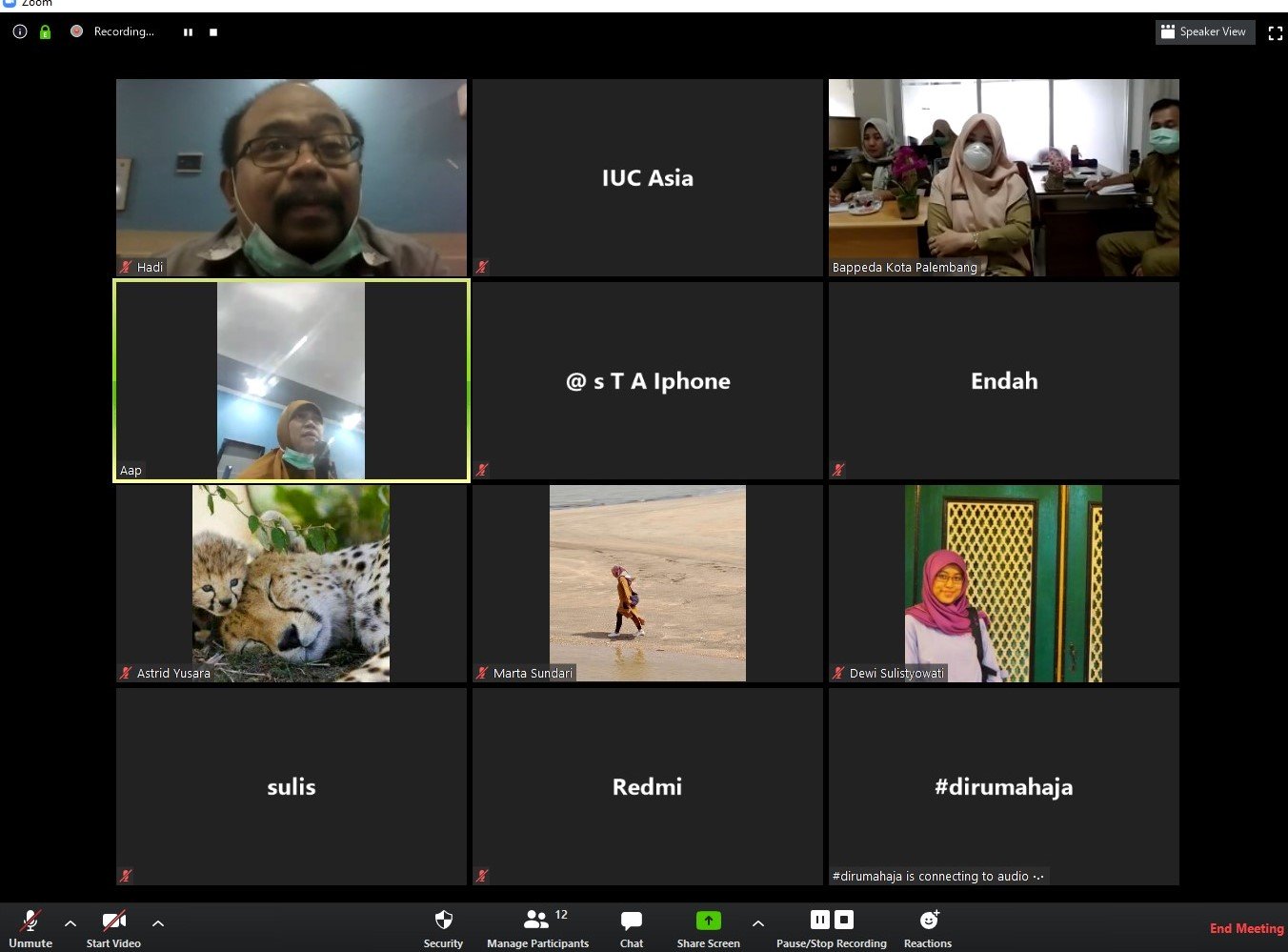Enter full screen mode
Screen dimensions: 1288x952
pyautogui.click(x=1275, y=32)
